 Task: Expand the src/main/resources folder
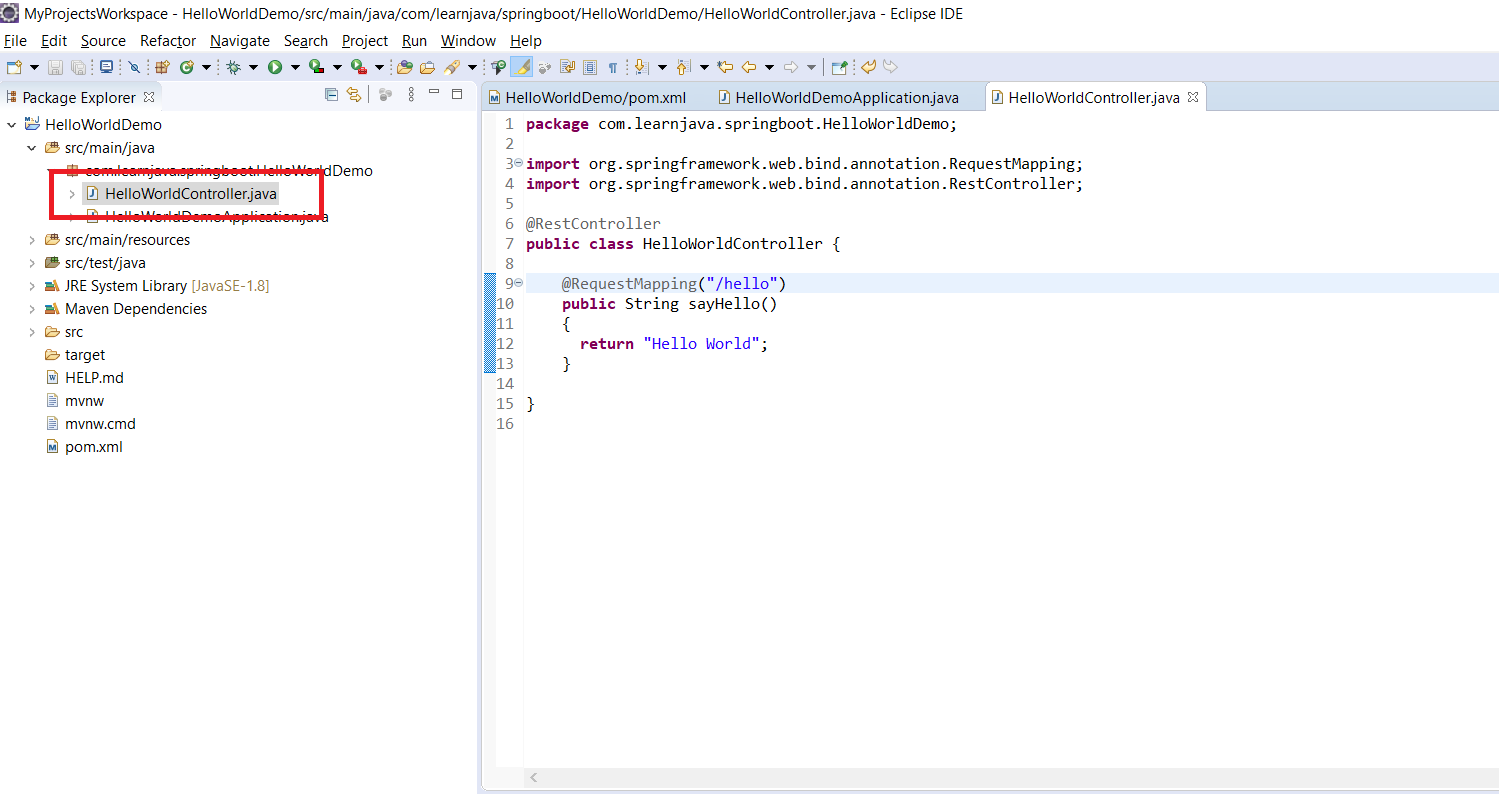point(32,240)
